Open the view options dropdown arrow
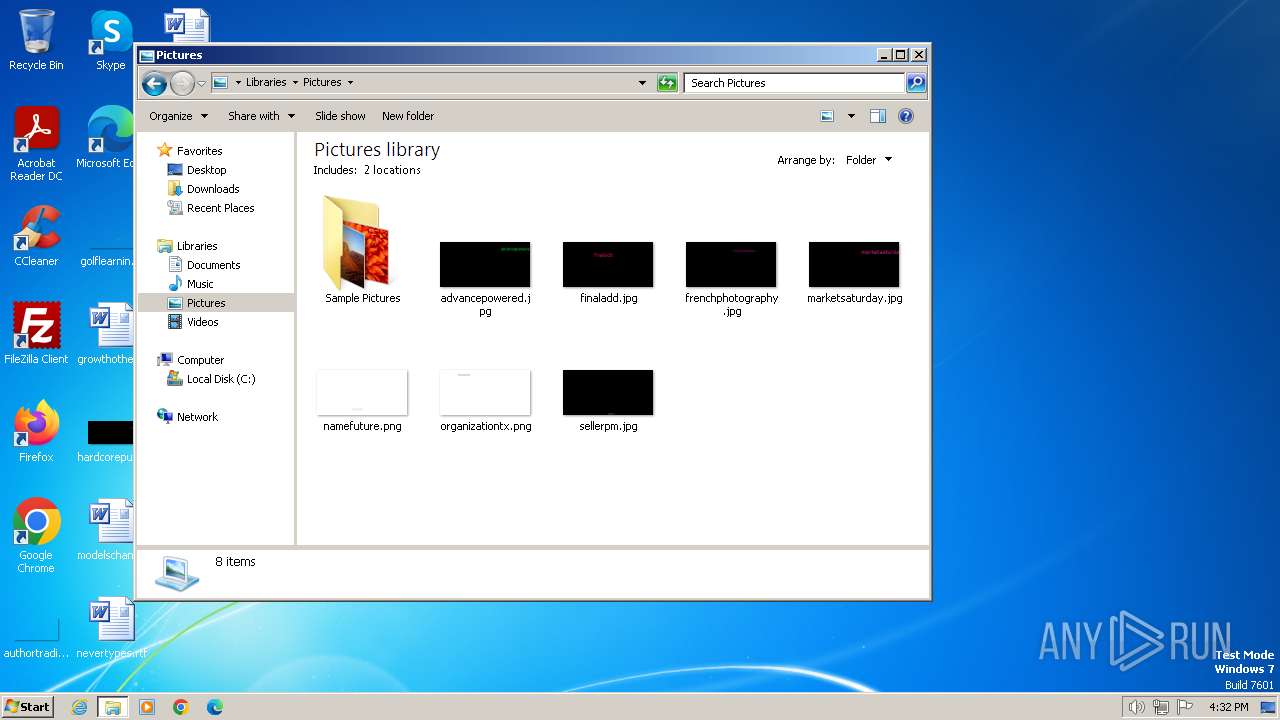1280x720 pixels. click(x=851, y=116)
